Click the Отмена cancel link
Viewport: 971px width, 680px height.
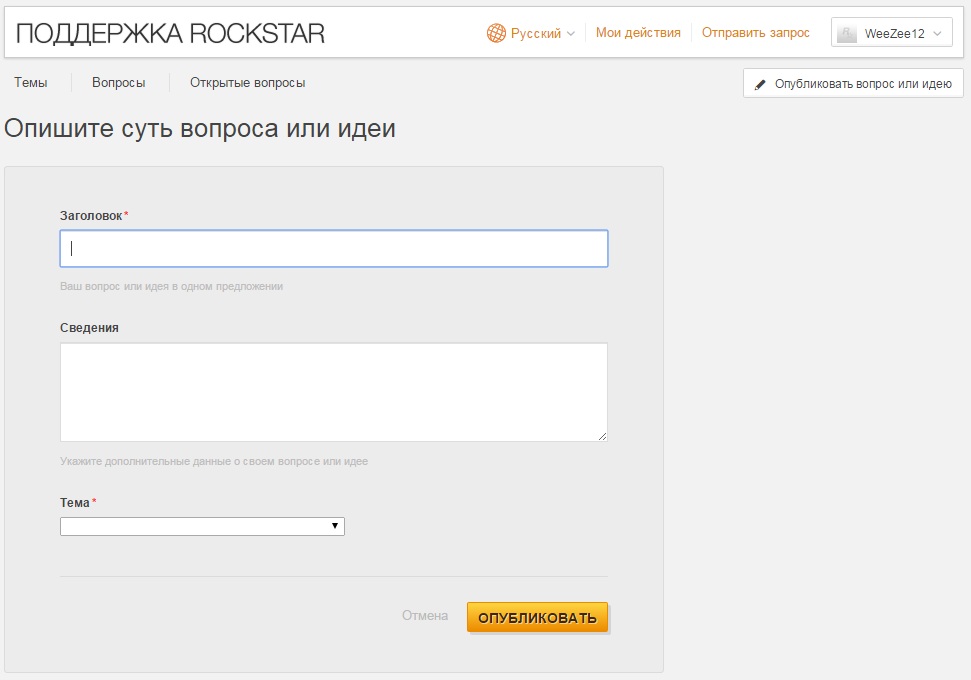click(x=425, y=616)
